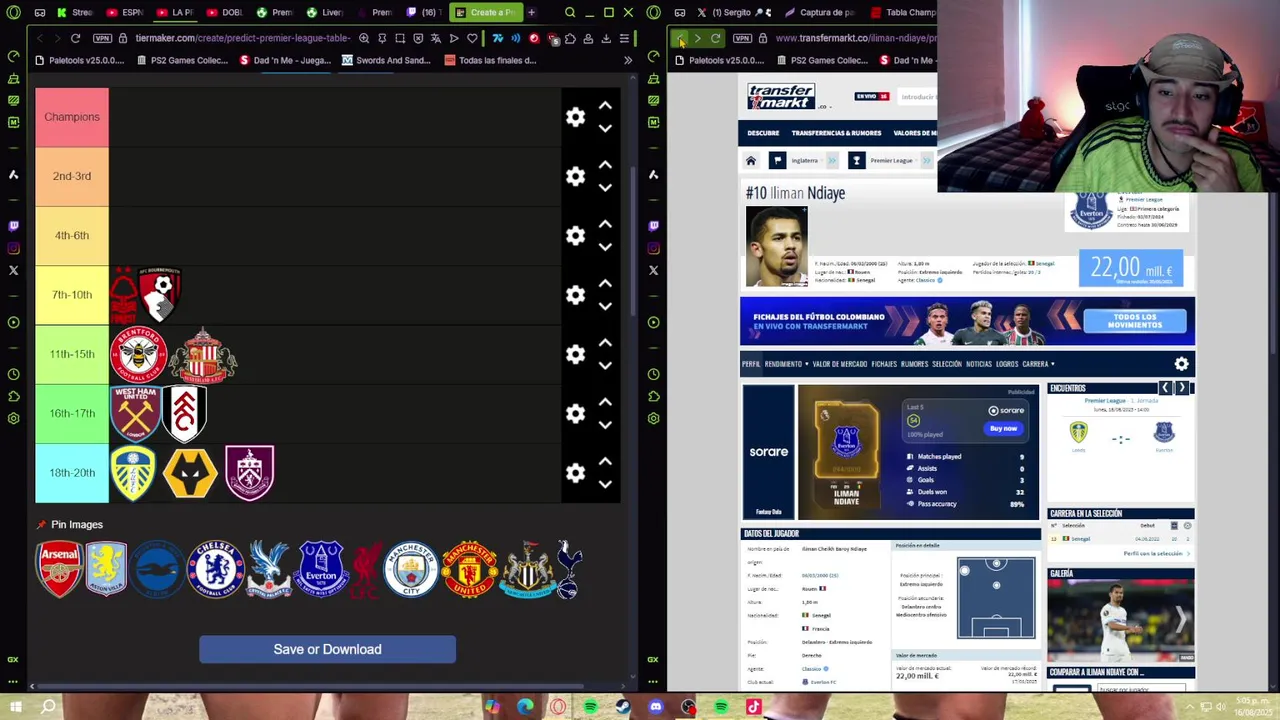This screenshot has width=1280, height=720.
Task: Click Fulham crest in 16th-17th row
Action: tap(185, 413)
